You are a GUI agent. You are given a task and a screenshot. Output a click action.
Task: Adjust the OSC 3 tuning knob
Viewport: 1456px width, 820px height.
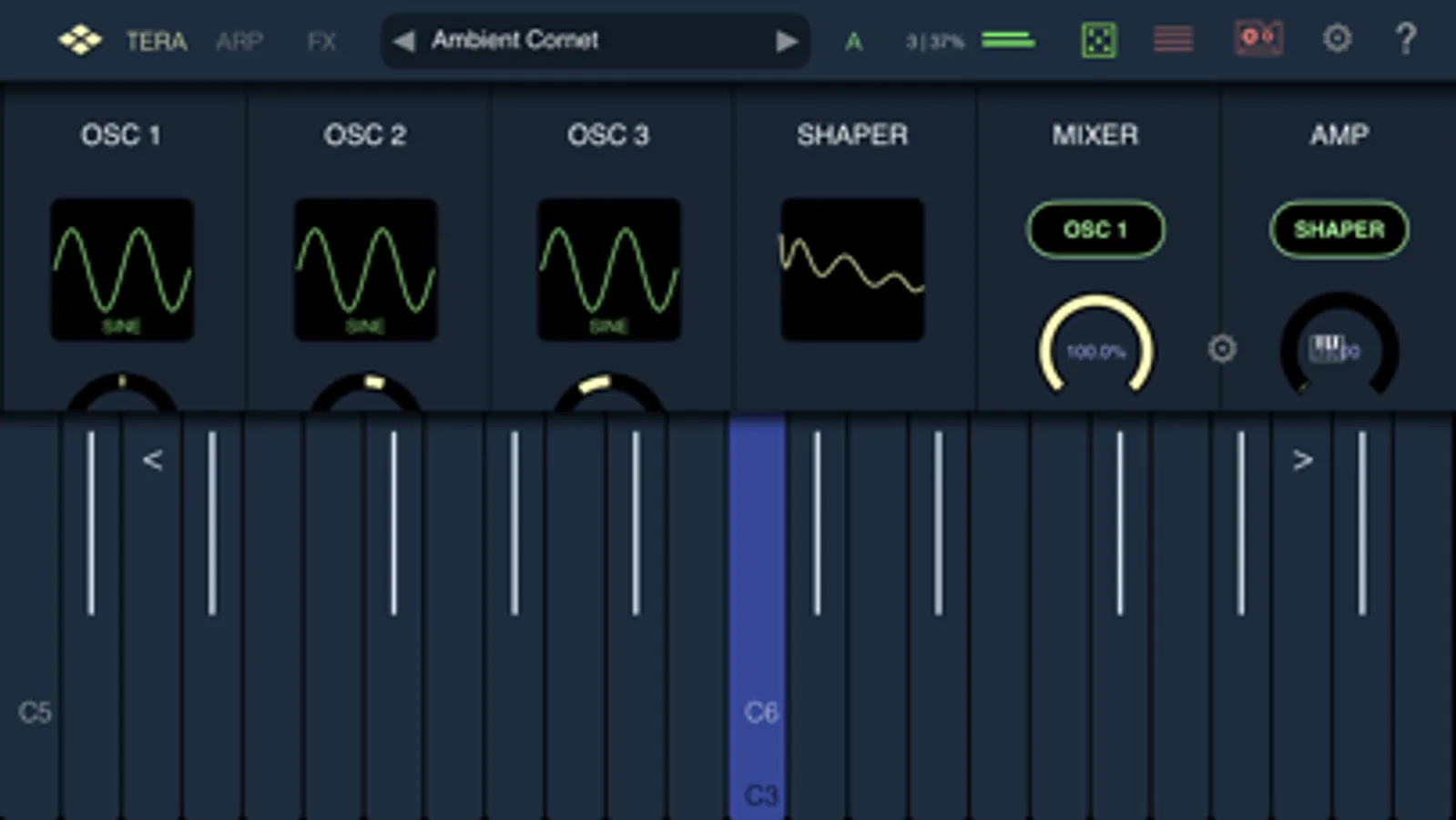[609, 392]
